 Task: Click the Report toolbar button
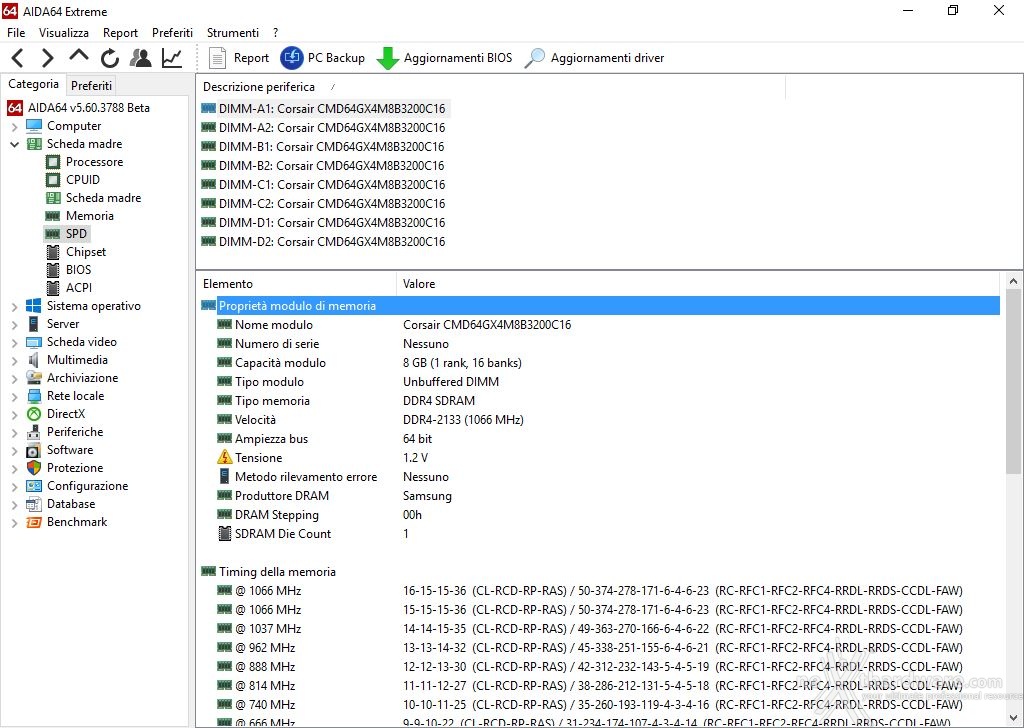238,58
